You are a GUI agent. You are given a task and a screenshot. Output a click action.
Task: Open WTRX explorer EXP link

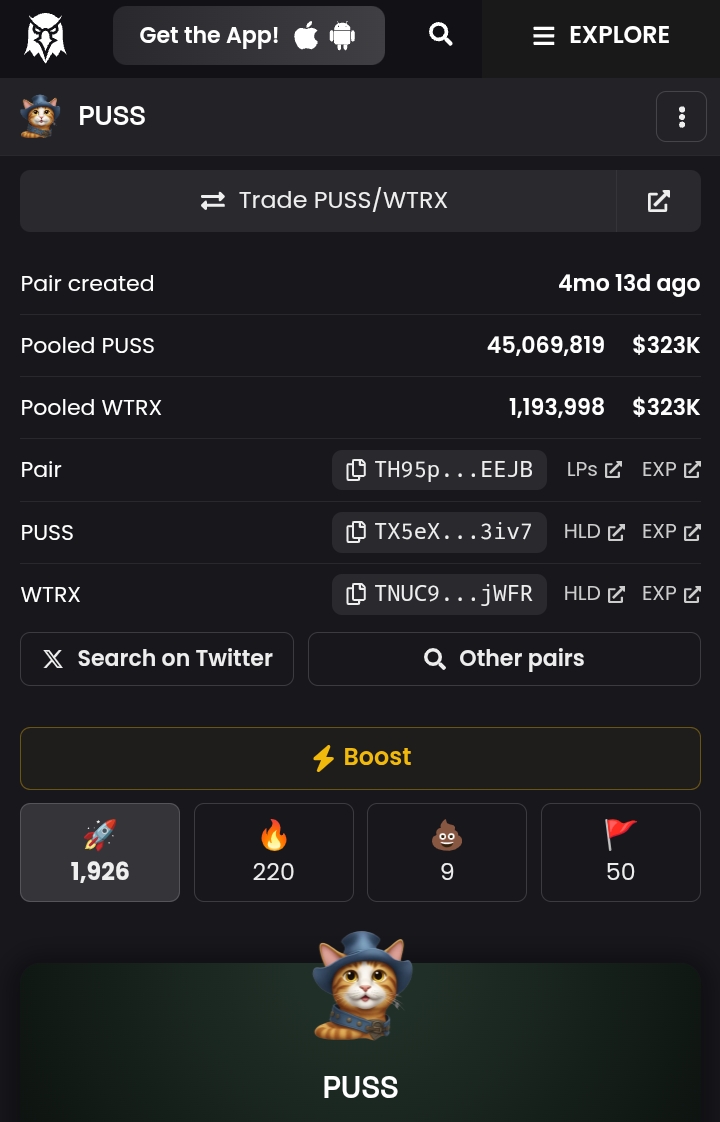[x=671, y=594]
